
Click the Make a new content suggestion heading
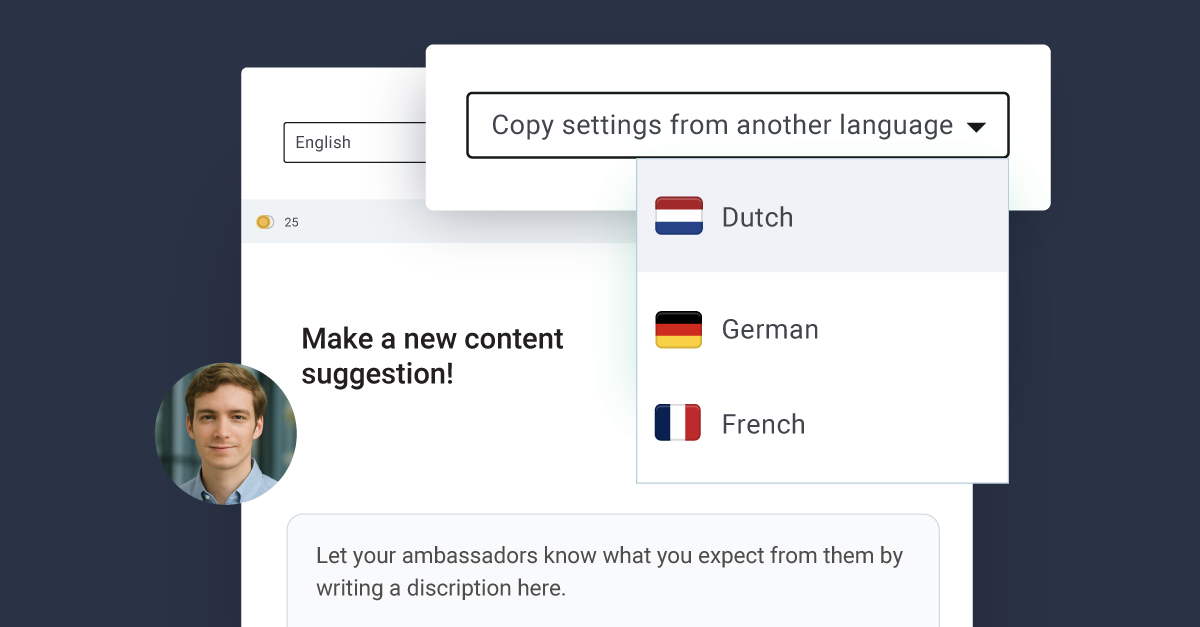click(x=432, y=356)
